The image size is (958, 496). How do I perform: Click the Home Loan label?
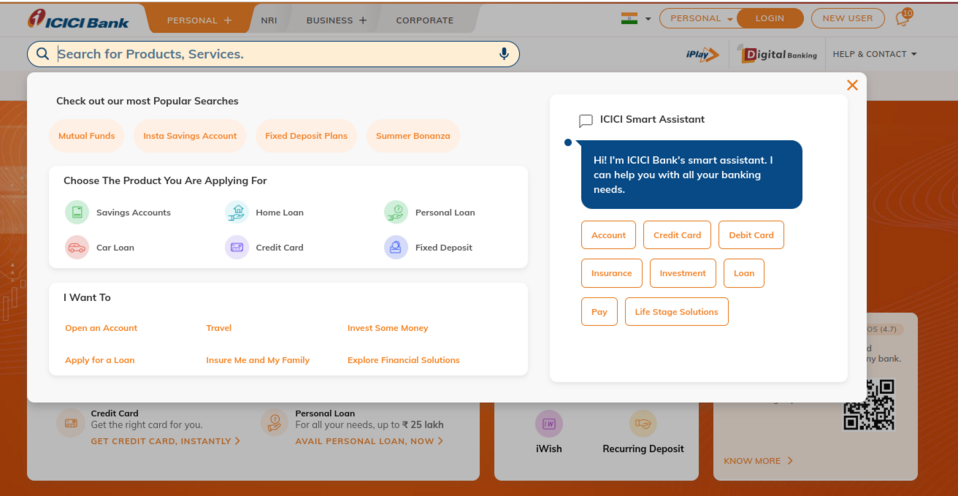pos(280,213)
